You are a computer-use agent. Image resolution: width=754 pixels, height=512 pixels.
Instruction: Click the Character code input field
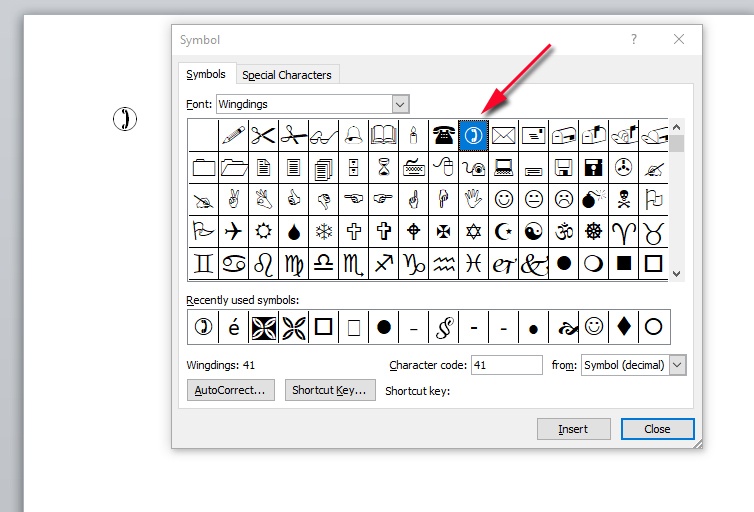pyautogui.click(x=506, y=365)
